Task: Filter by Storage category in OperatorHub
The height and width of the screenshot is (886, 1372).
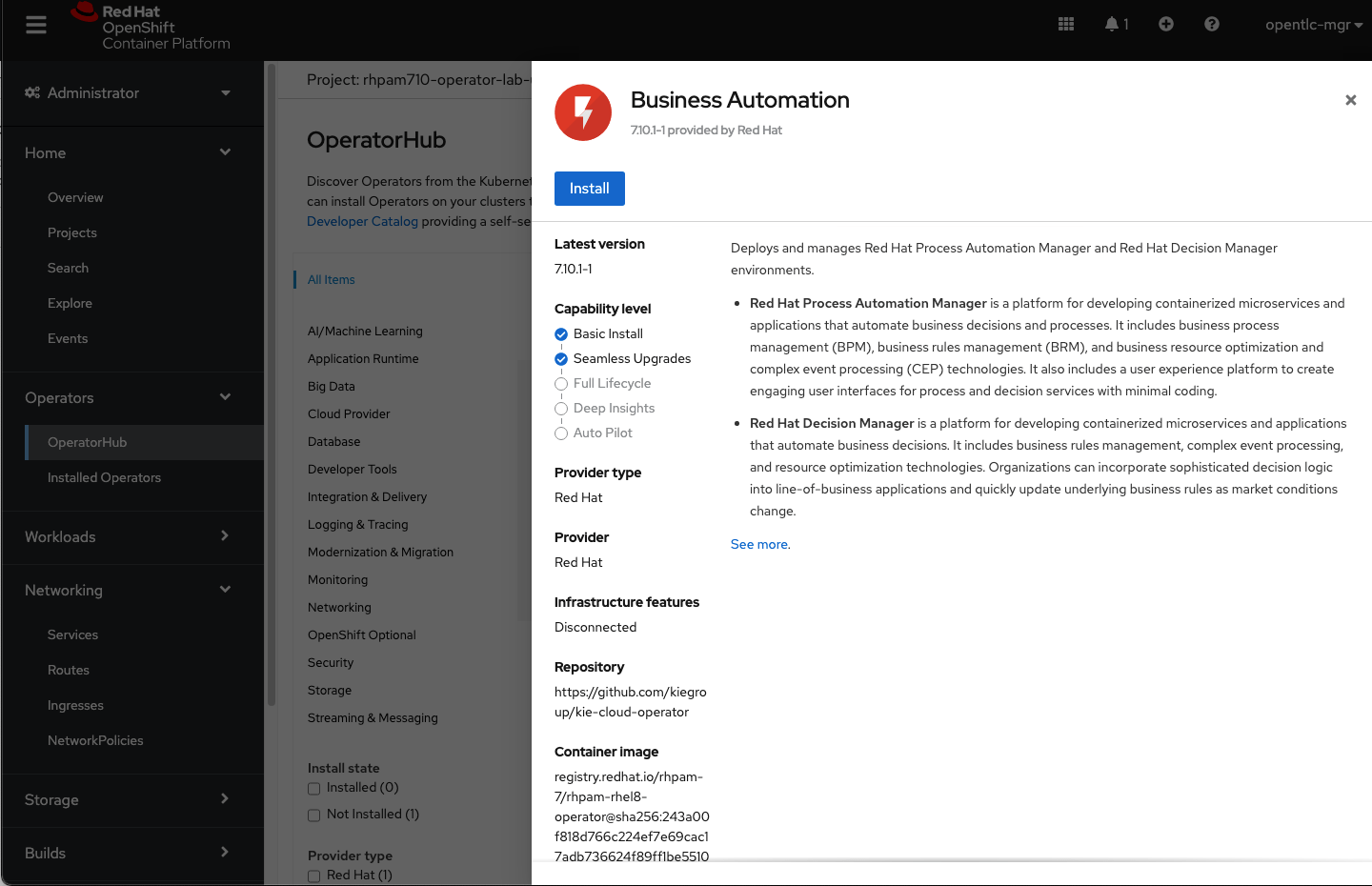Action: 330,690
